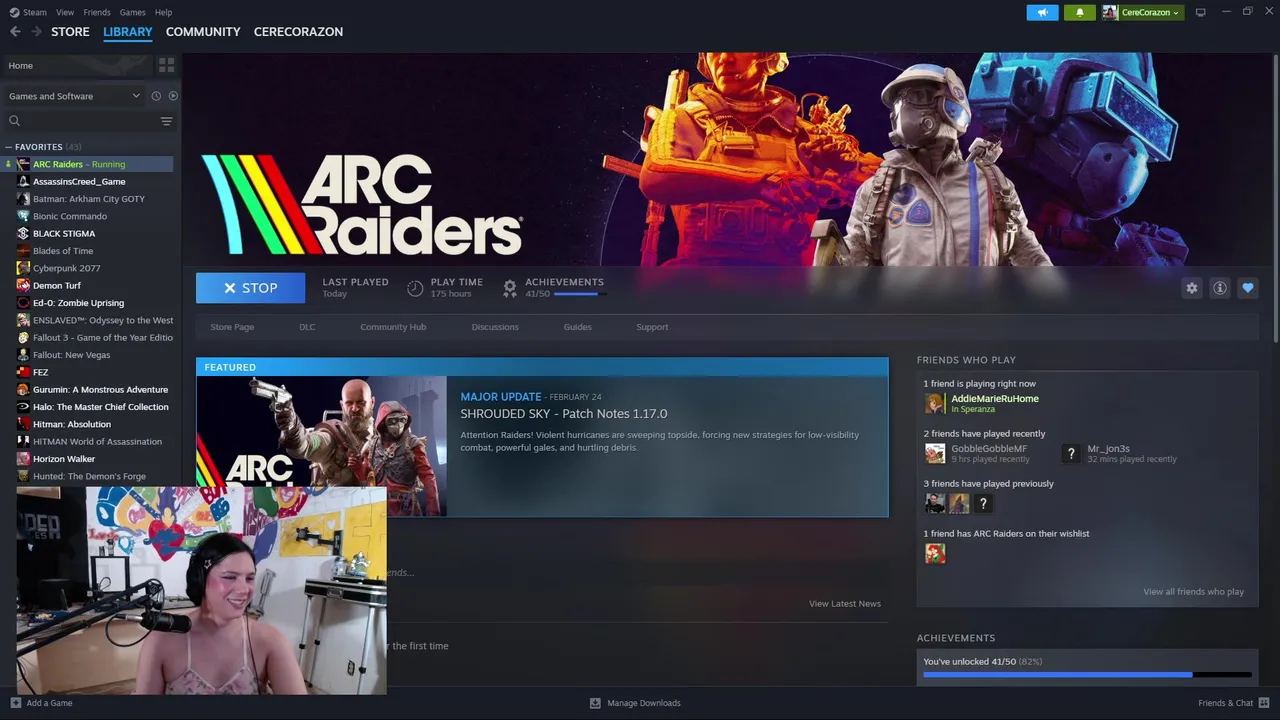Screen dimensions: 1280x720
Task: Open the CERECORAZON profile tab
Action: pyautogui.click(x=298, y=31)
